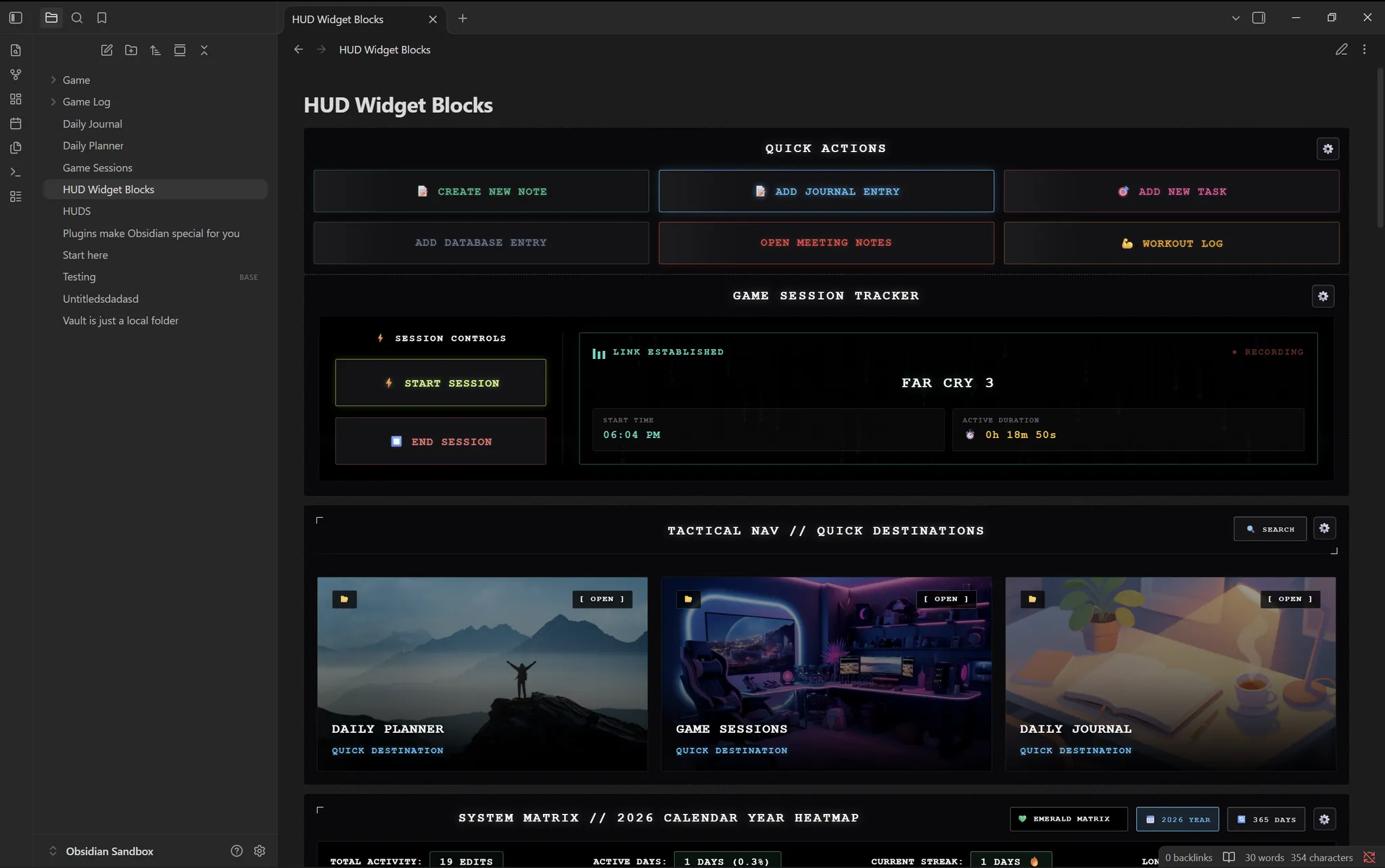This screenshot has height=868, width=1385.
Task: Open graph view from ribbon
Action: tap(16, 74)
